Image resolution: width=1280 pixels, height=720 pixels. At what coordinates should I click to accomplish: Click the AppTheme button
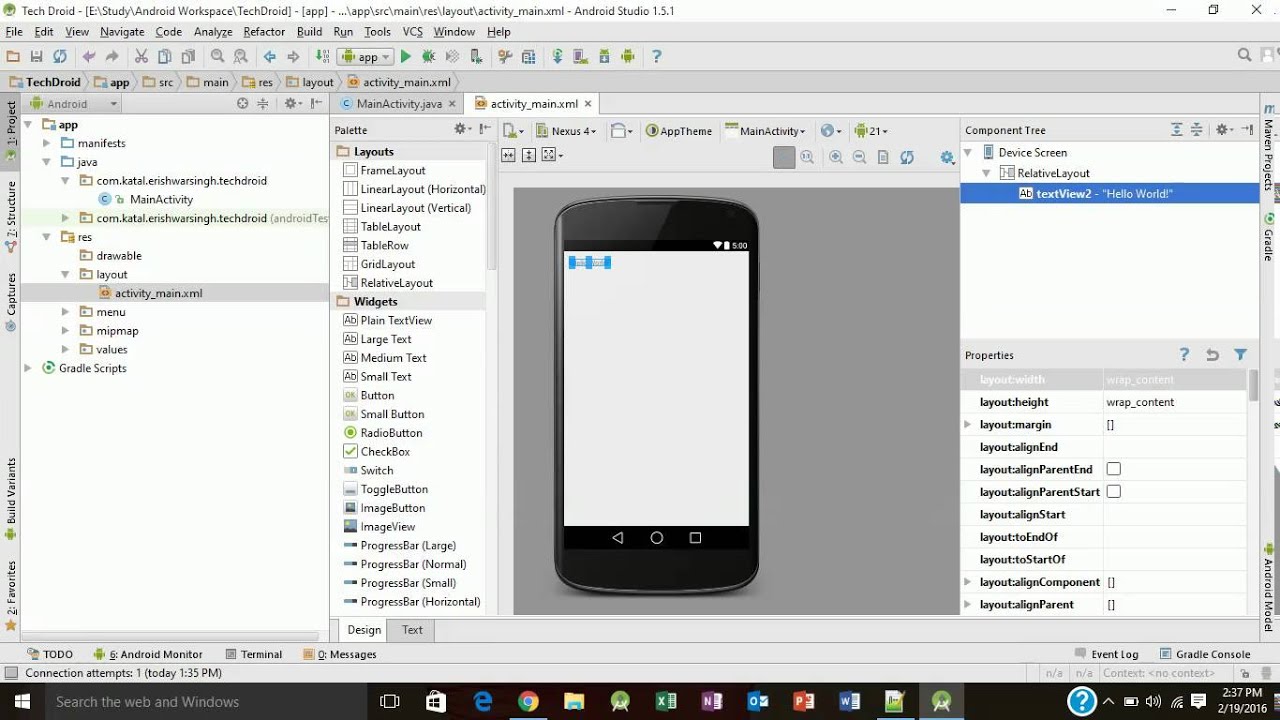(679, 131)
